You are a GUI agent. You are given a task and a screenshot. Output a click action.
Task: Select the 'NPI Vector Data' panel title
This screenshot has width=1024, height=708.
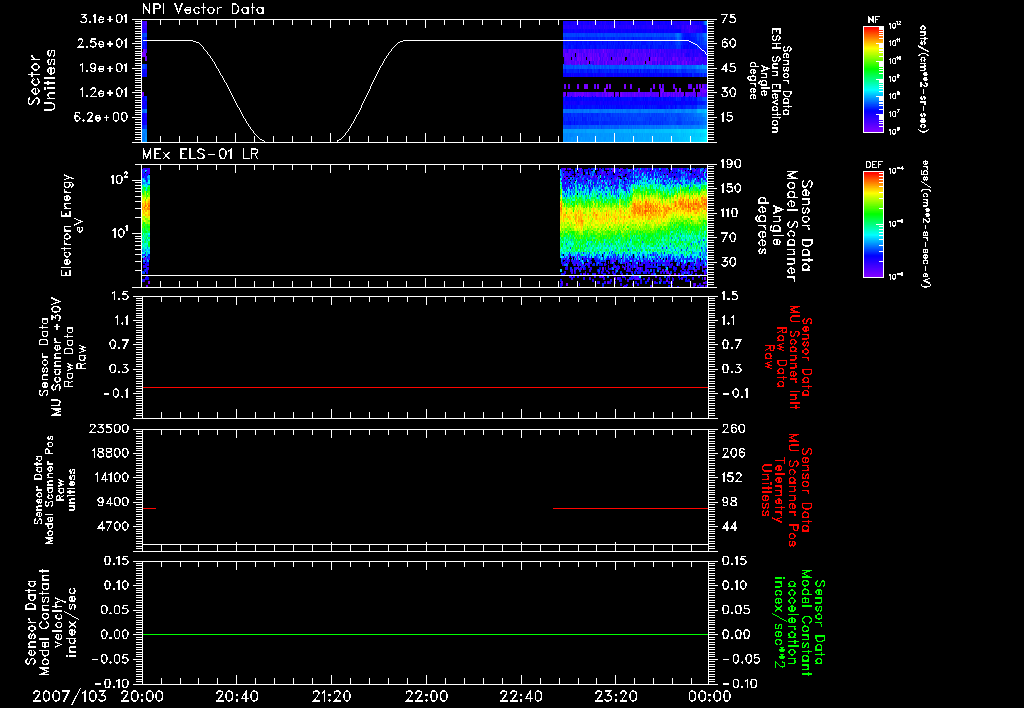(203, 9)
